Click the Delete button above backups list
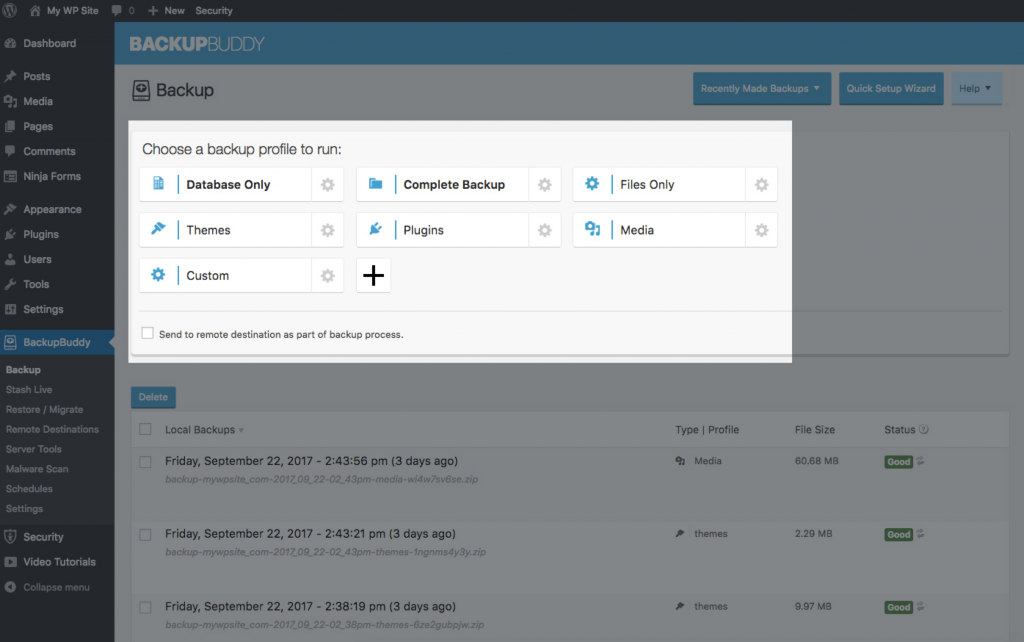The width and height of the screenshot is (1024, 642). pyautogui.click(x=153, y=397)
